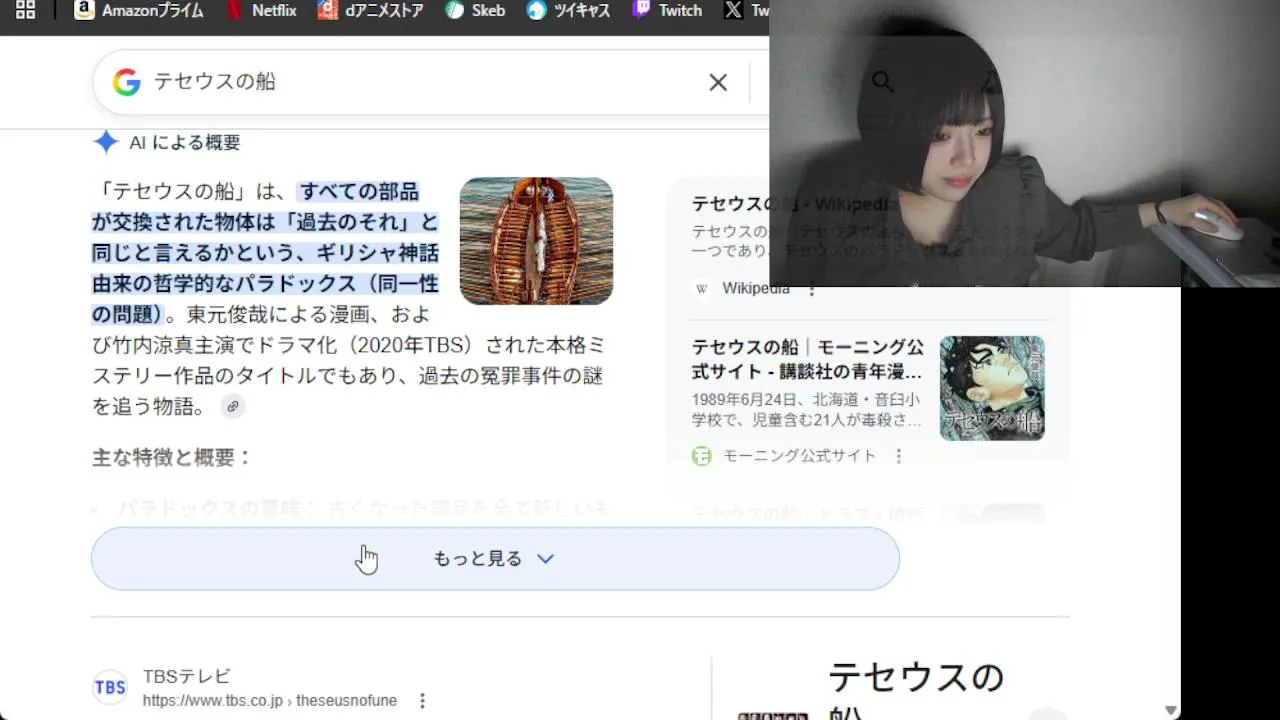Clear the search box with the X icon

coord(718,82)
